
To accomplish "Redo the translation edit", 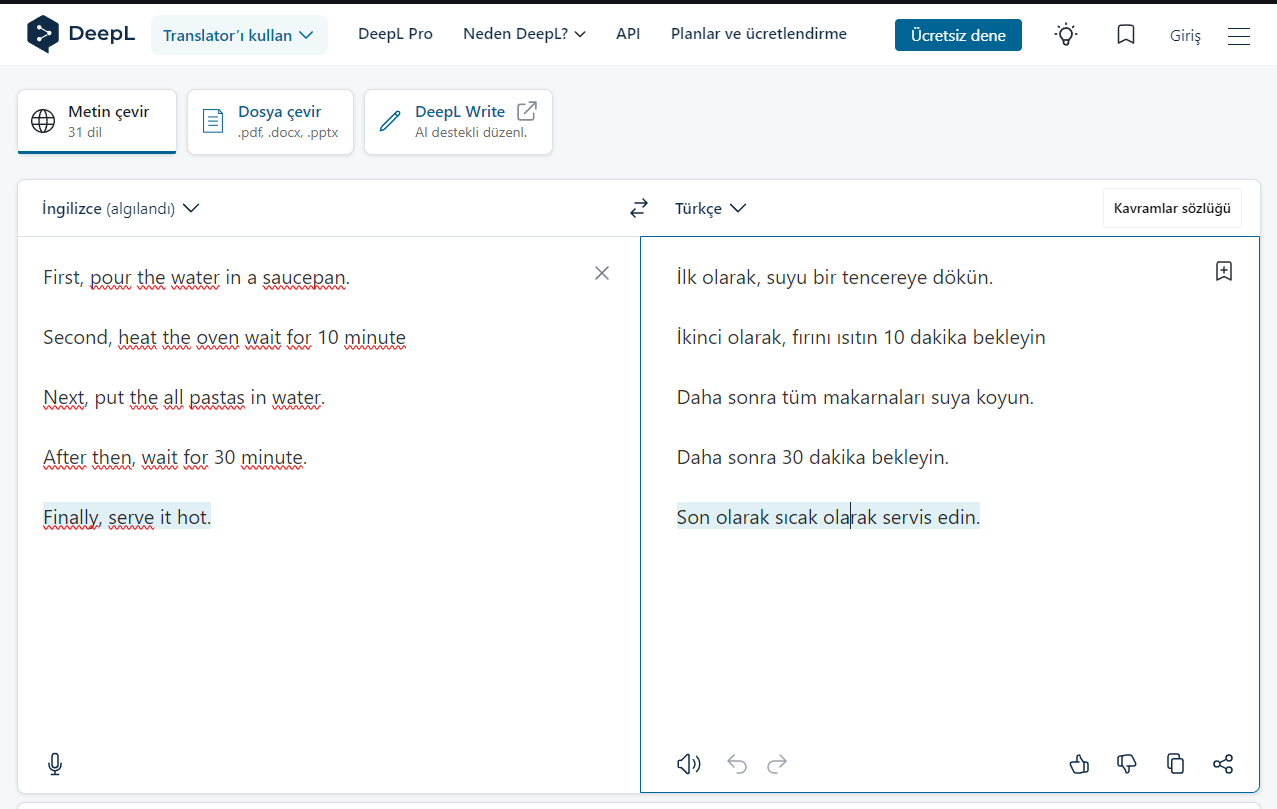I will pos(777,765).
